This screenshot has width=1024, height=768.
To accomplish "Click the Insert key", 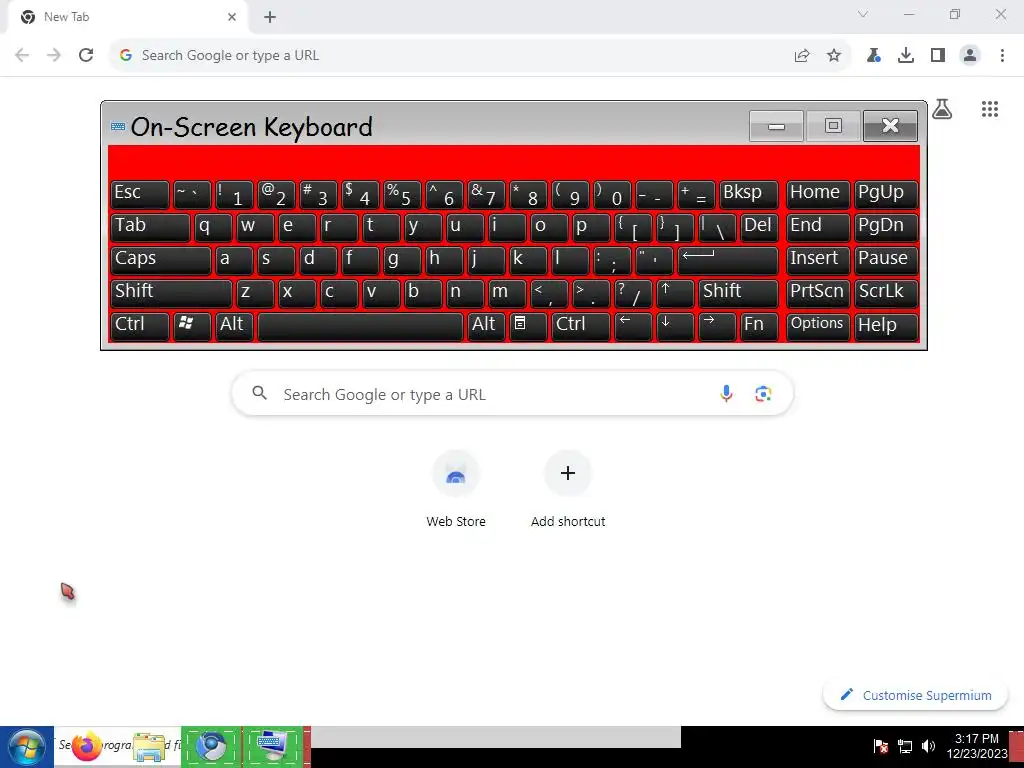I will click(x=818, y=260).
